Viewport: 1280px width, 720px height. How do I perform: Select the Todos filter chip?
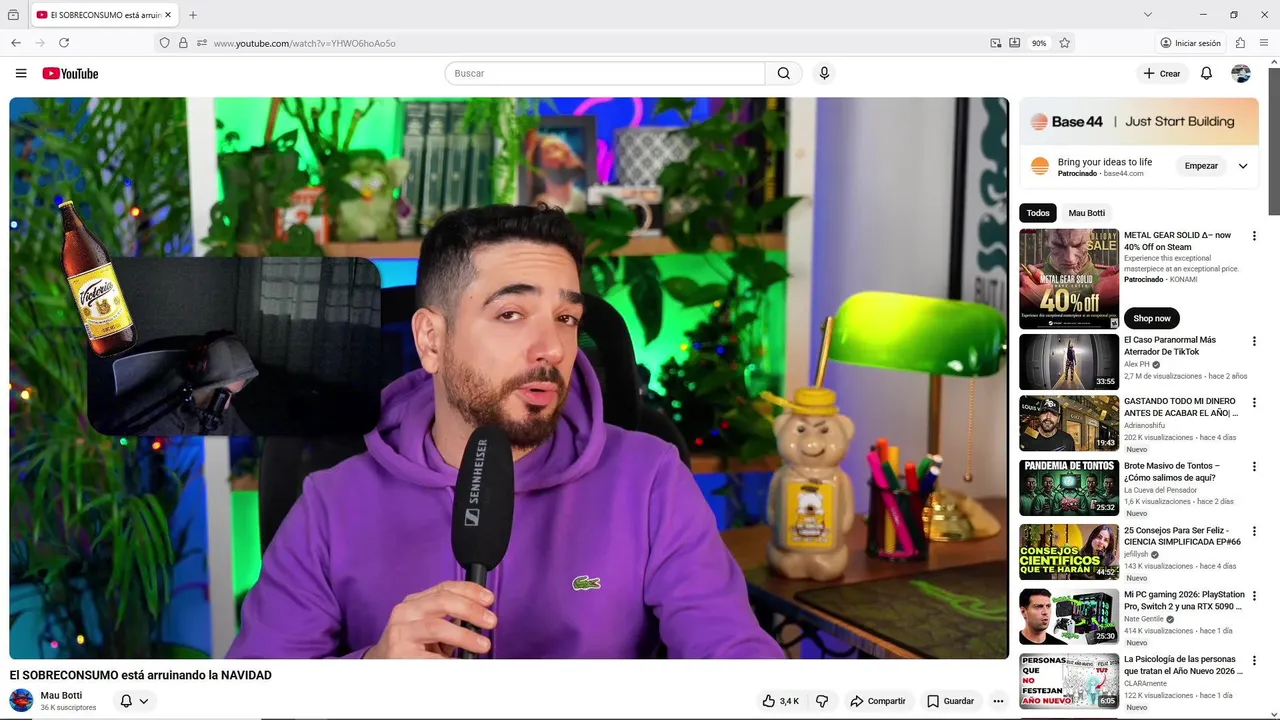pyautogui.click(x=1038, y=213)
